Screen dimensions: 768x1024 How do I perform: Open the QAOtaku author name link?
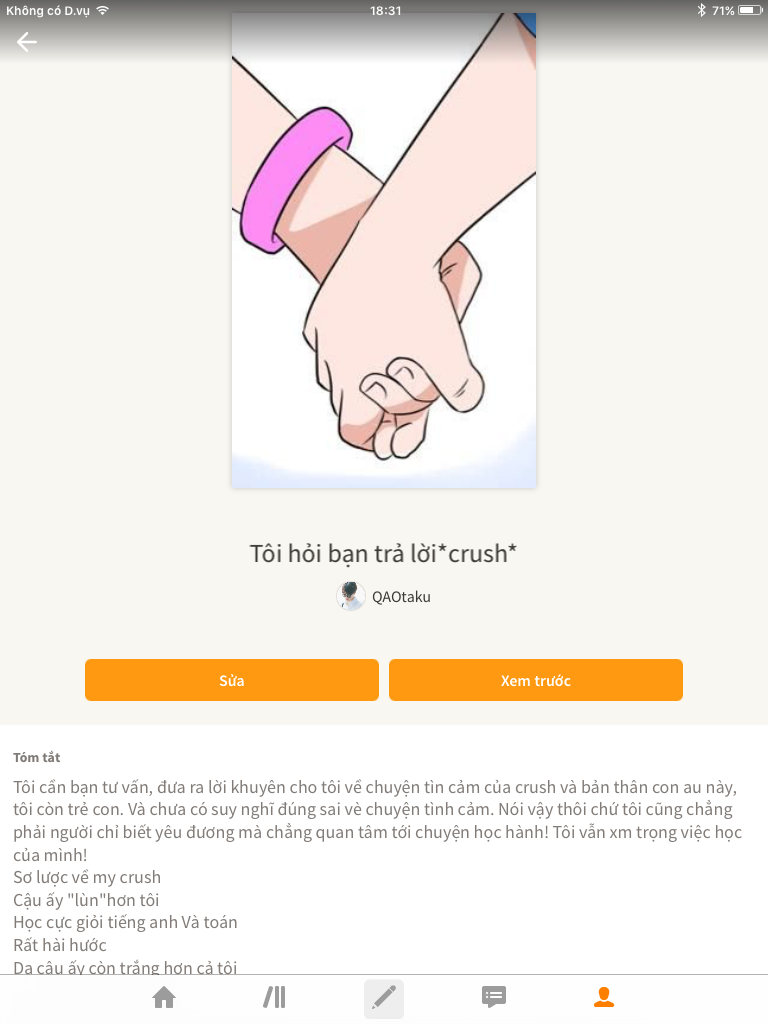tap(401, 596)
